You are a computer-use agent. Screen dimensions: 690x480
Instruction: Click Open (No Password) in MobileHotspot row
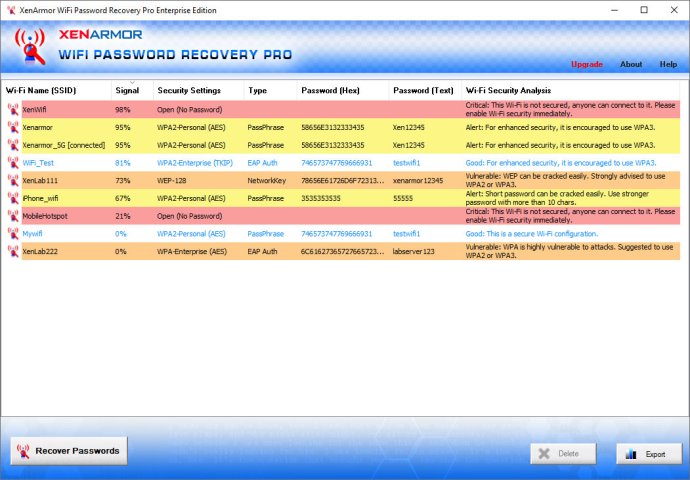(x=190, y=216)
